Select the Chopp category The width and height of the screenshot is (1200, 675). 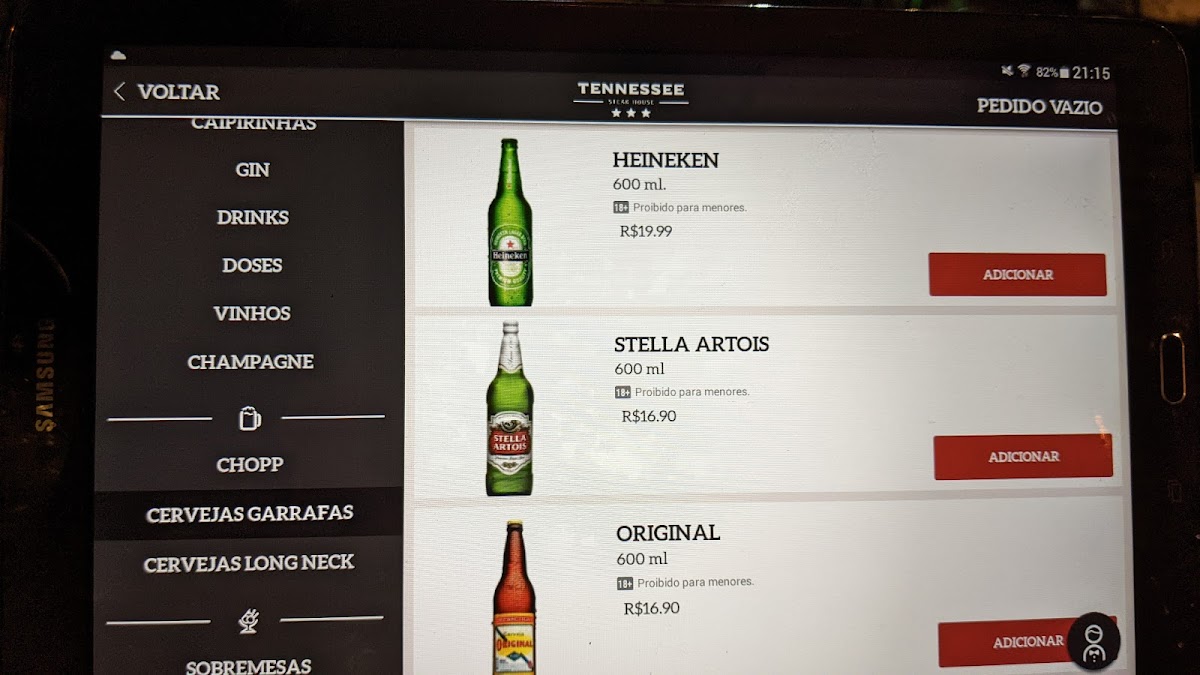coord(250,465)
